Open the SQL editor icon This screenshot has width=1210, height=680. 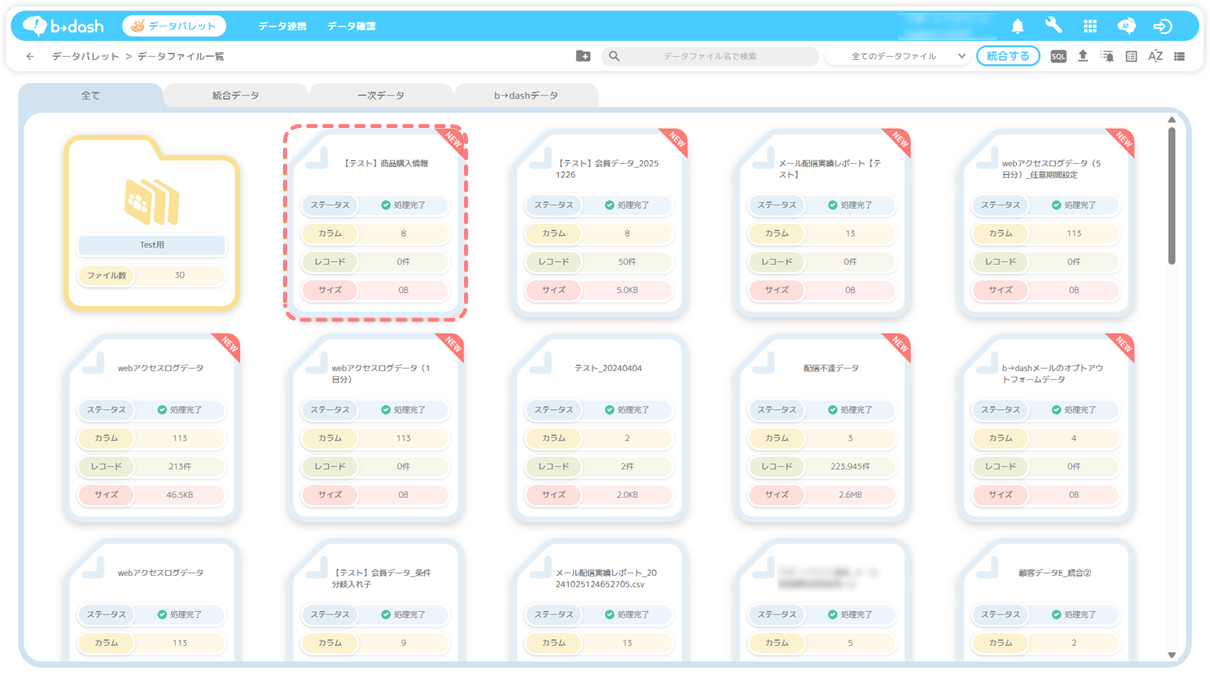click(x=1058, y=57)
